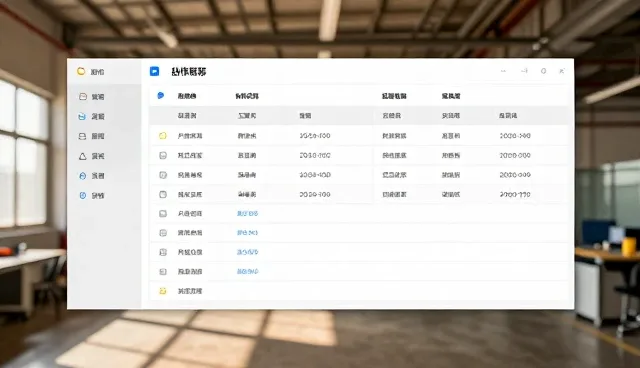Click the yellow circle logo in sidebar header
This screenshot has width=640, height=368.
coord(81,71)
